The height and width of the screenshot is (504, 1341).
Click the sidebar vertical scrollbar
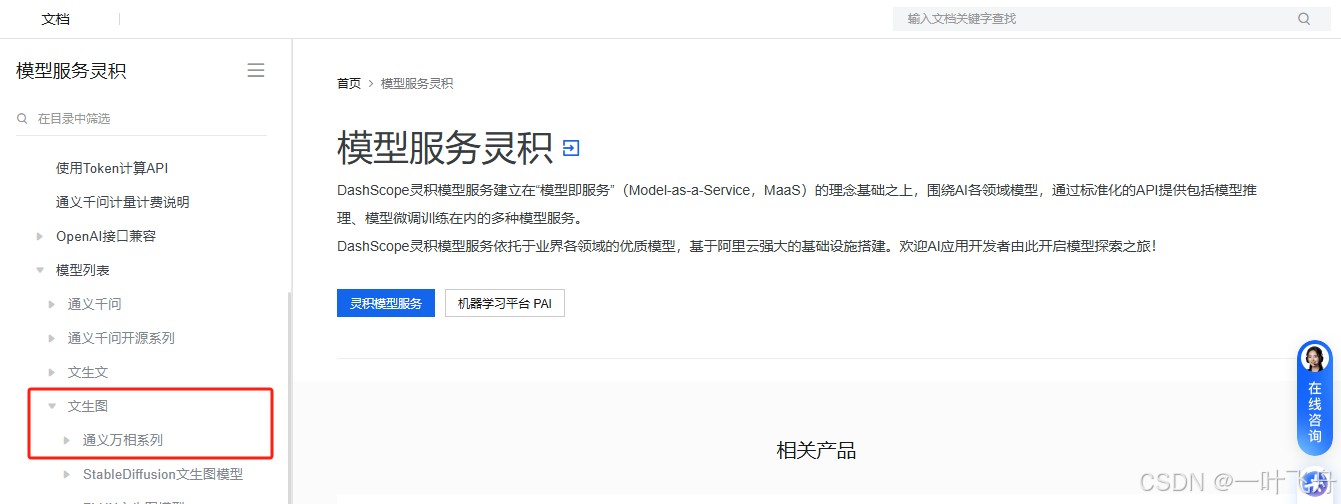pos(290,398)
